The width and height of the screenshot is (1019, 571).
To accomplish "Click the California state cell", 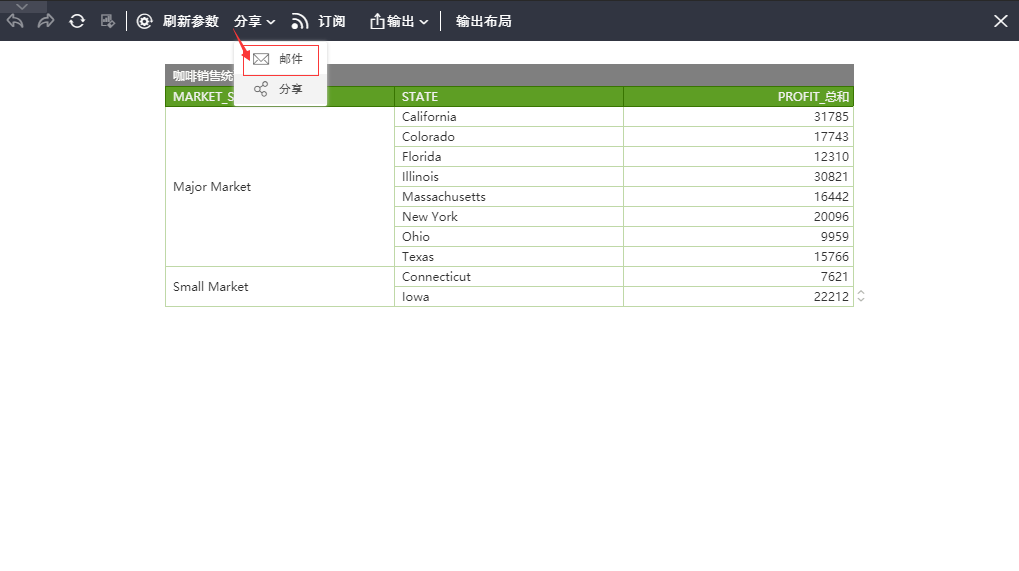I will click(508, 117).
